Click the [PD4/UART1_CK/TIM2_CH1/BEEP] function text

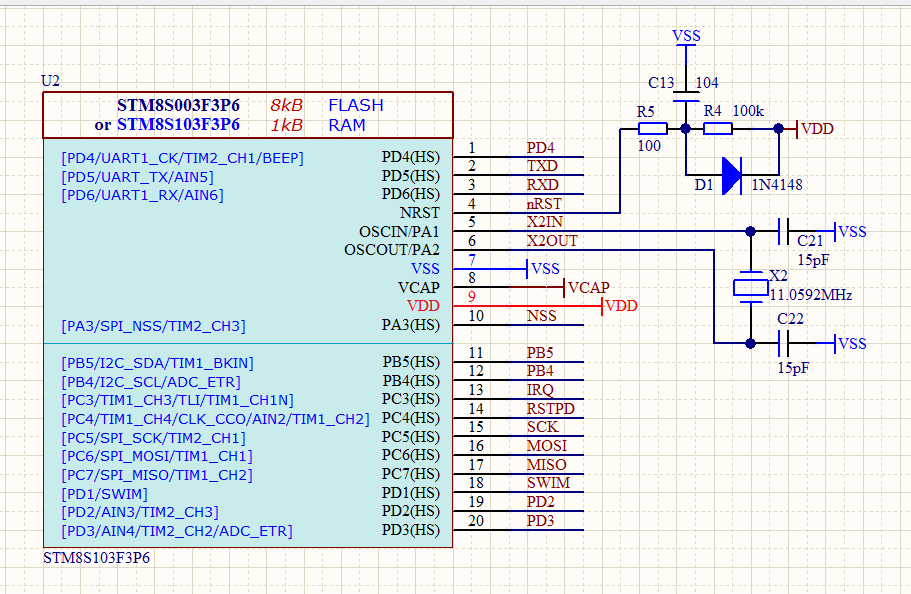[182, 158]
